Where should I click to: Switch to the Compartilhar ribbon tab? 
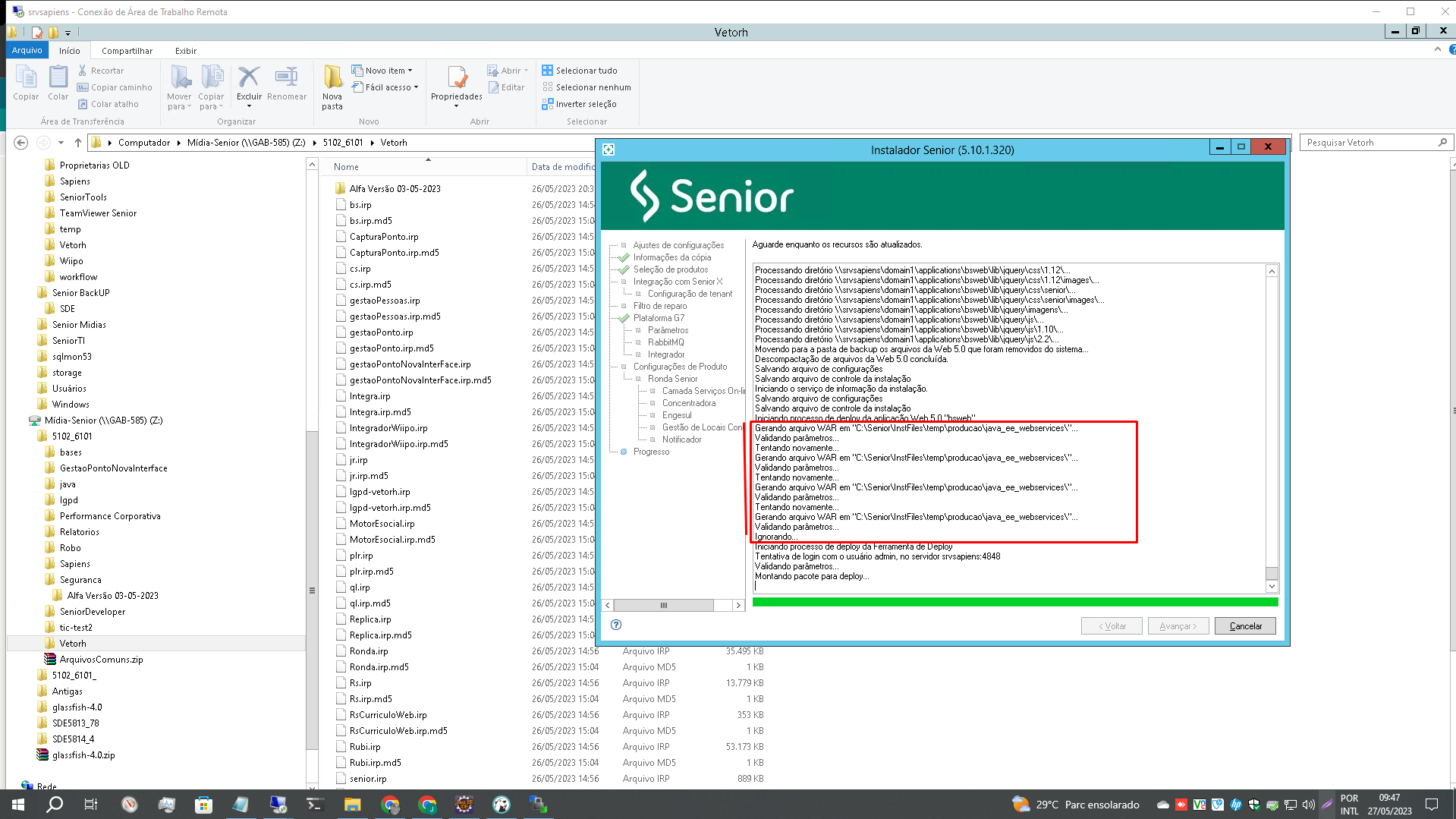point(127,51)
